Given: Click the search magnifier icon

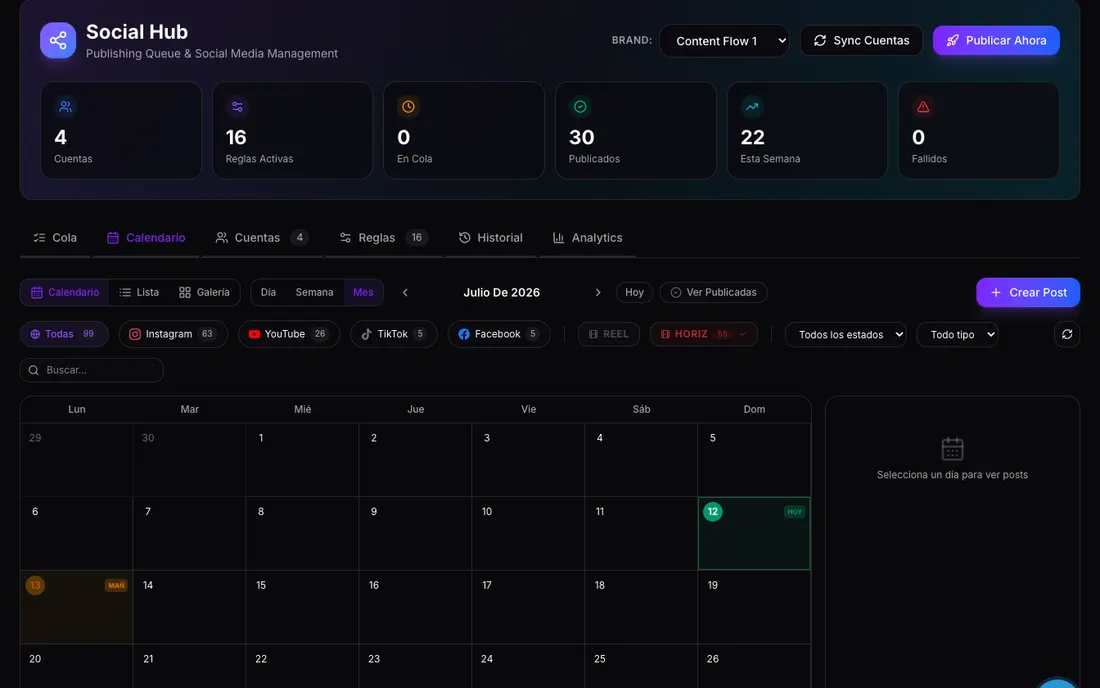Looking at the screenshot, I should click(x=34, y=370).
